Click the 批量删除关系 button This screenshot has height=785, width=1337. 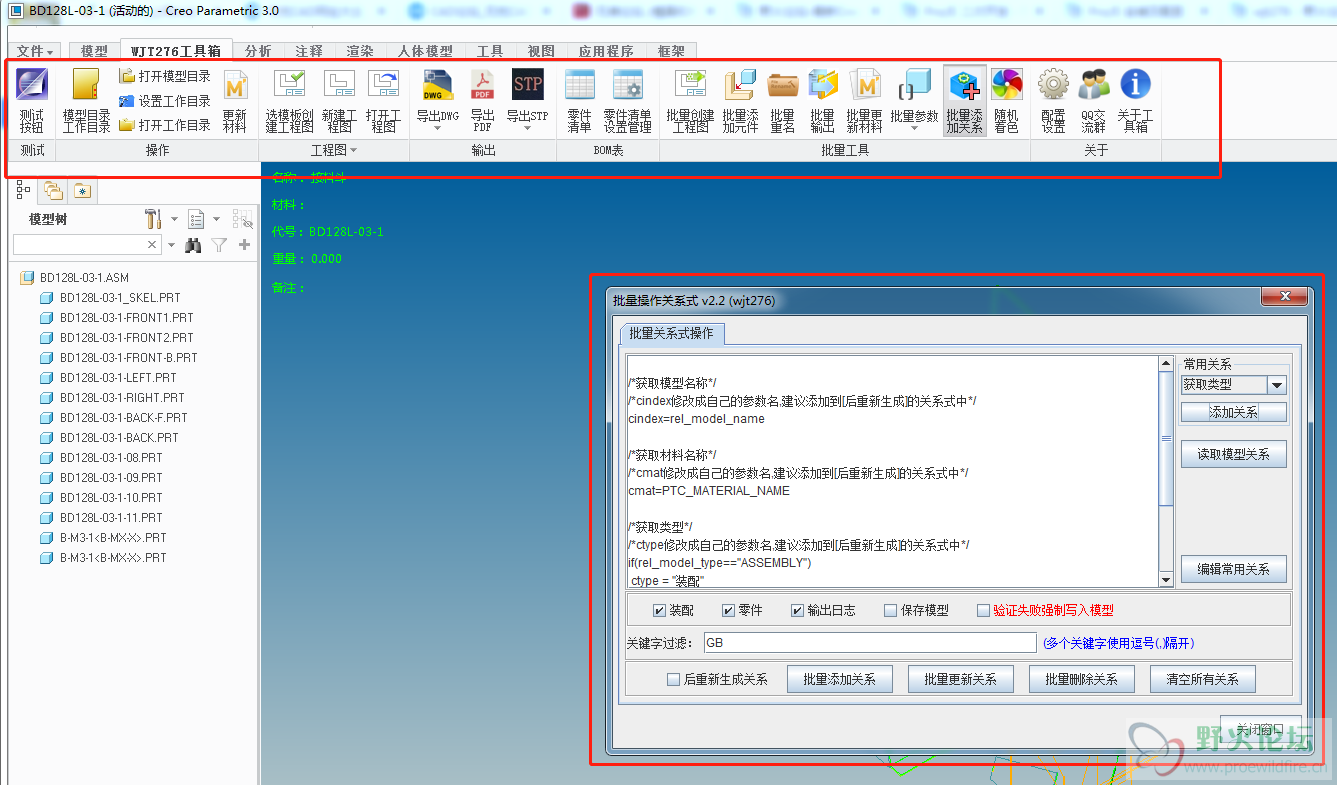[1081, 679]
